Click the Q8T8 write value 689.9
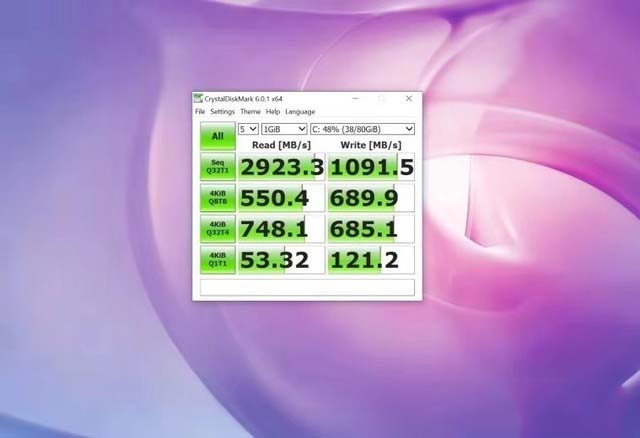 pyautogui.click(x=371, y=198)
